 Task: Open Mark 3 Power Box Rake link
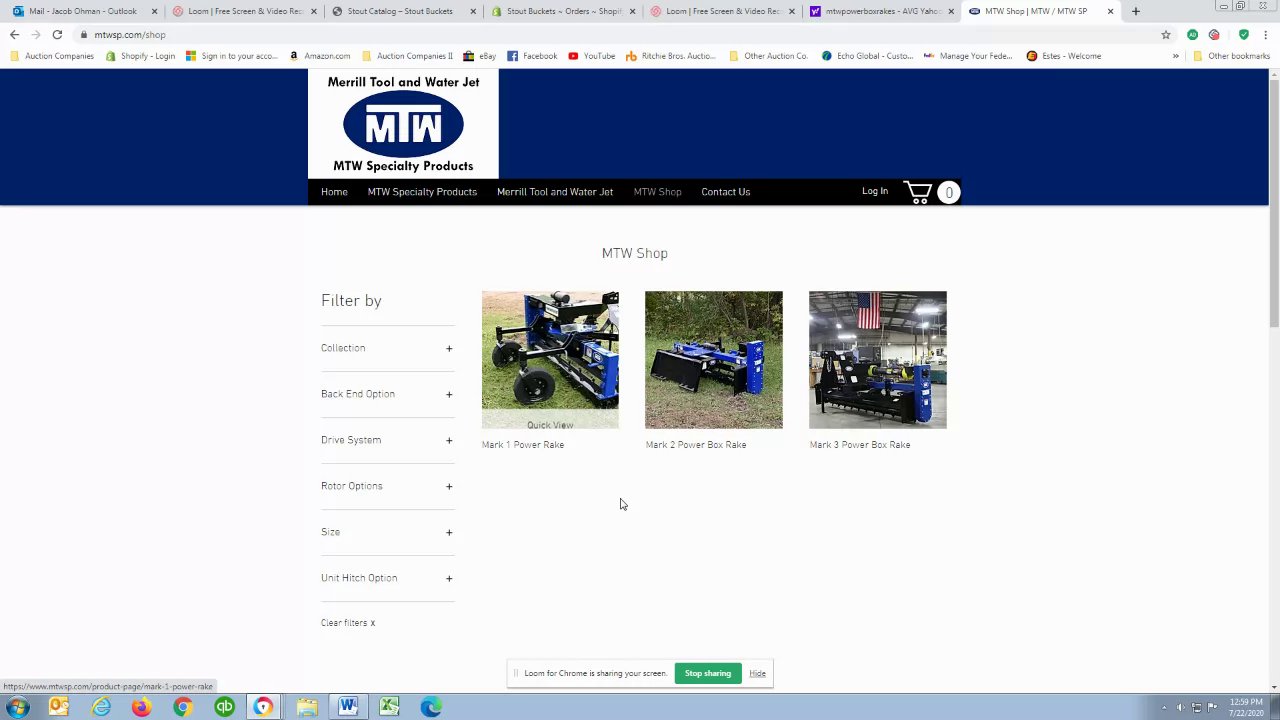tap(860, 445)
